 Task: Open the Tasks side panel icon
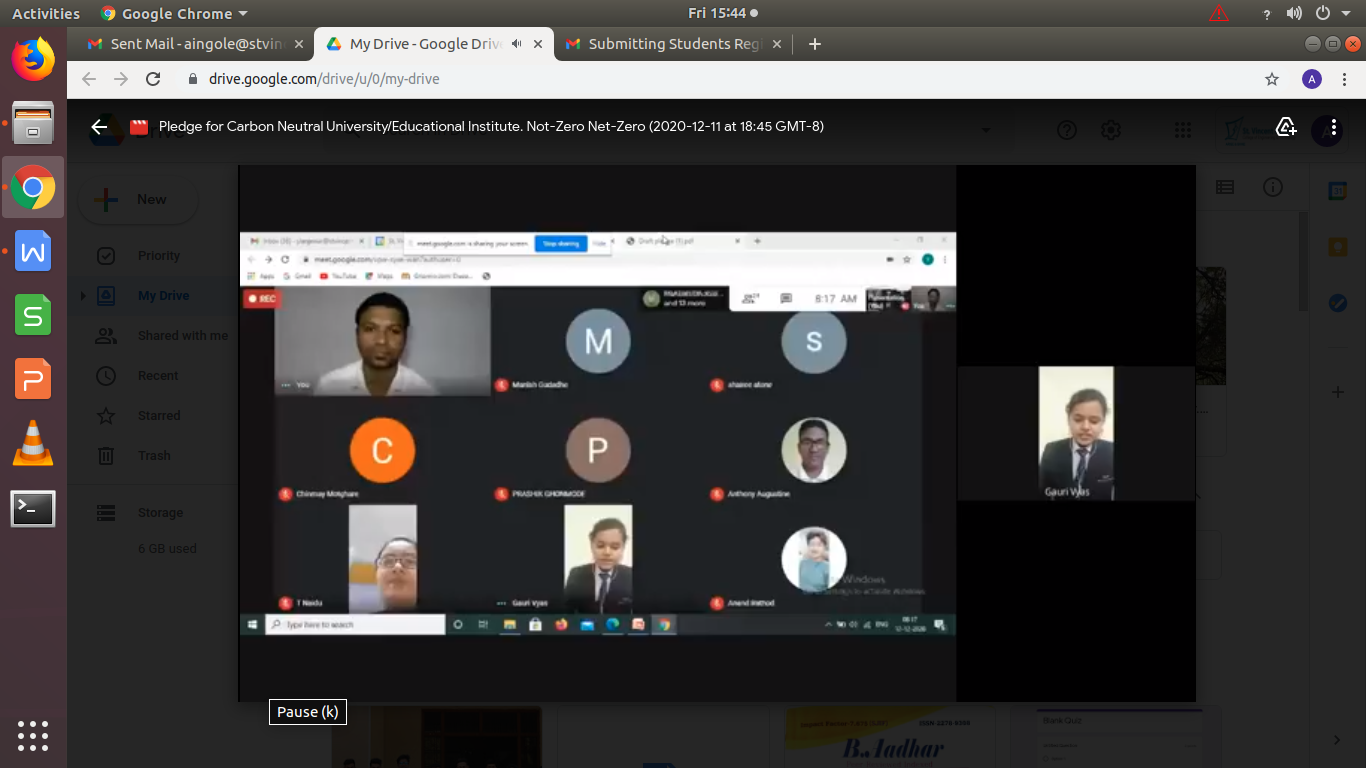1338,303
